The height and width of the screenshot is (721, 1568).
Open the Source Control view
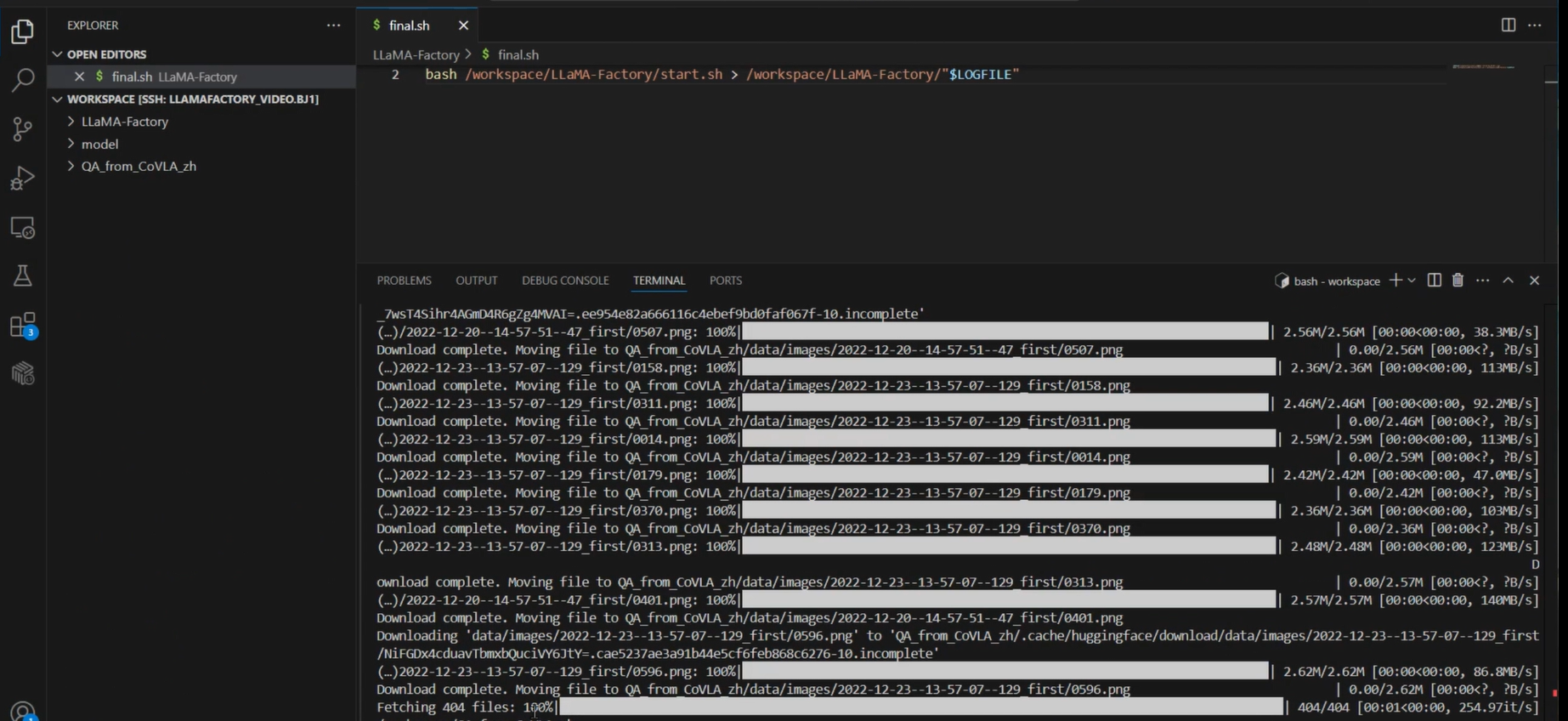tap(23, 129)
